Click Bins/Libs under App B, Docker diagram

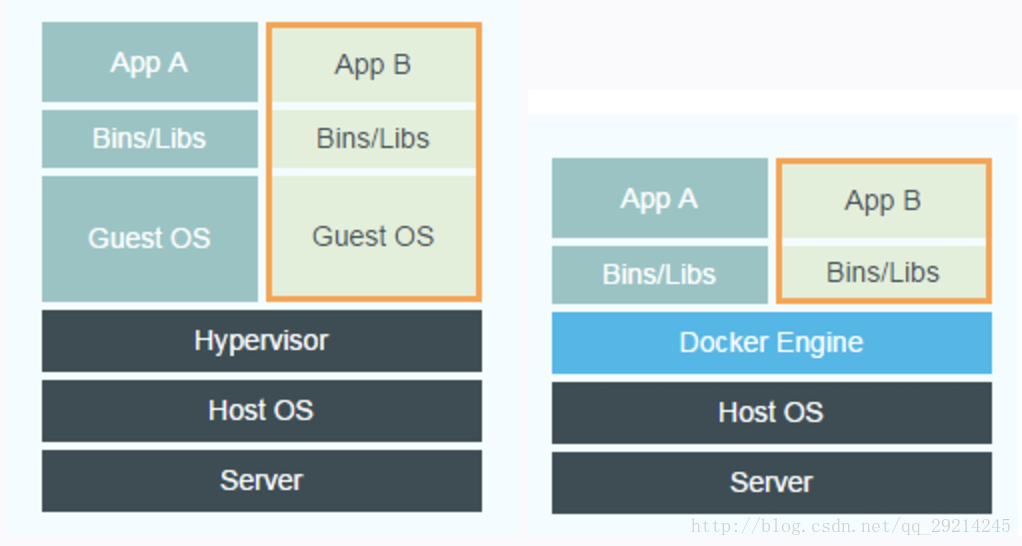tap(884, 272)
